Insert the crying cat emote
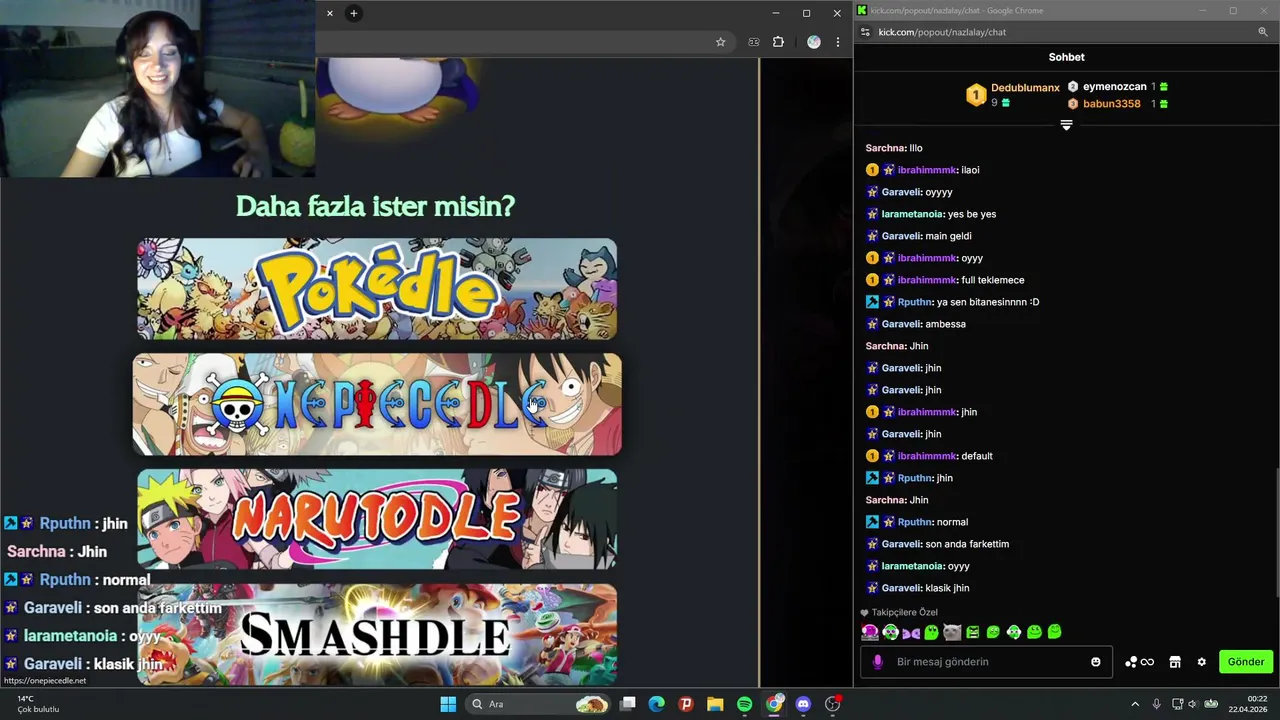The image size is (1280, 720). (952, 632)
